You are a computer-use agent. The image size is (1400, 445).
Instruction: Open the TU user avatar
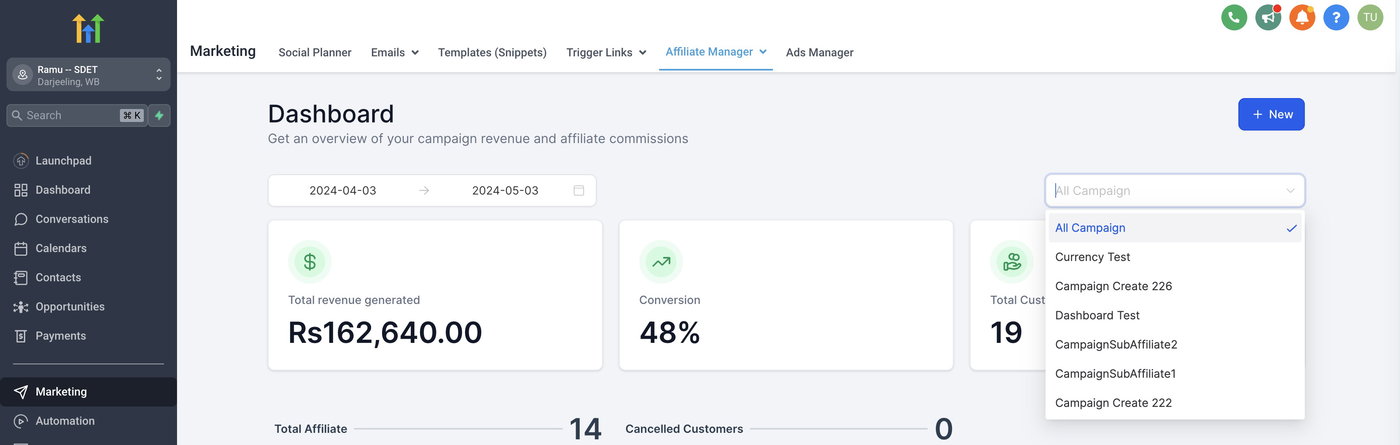(1370, 17)
